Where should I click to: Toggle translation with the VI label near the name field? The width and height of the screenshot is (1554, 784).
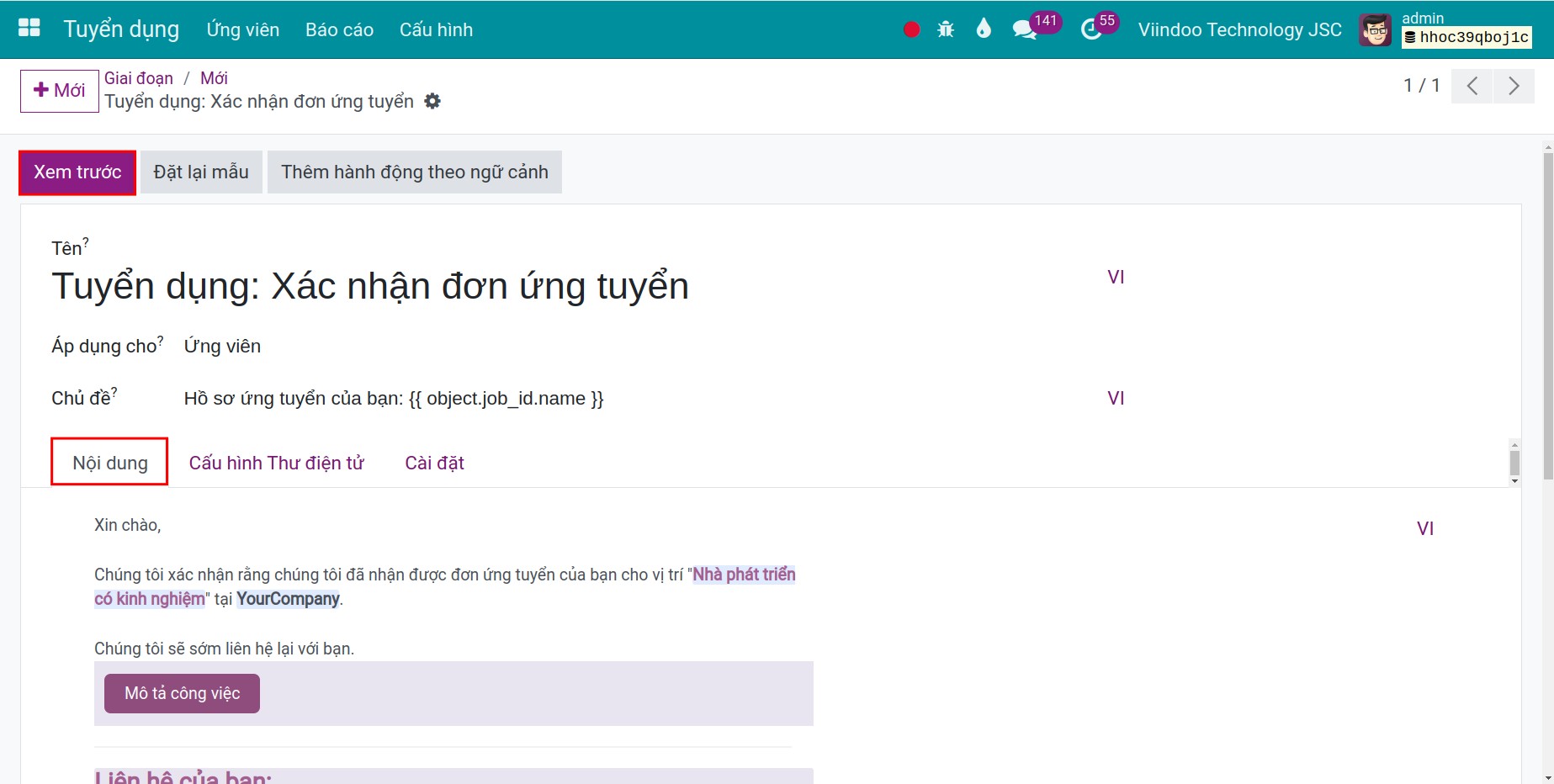coord(1116,276)
